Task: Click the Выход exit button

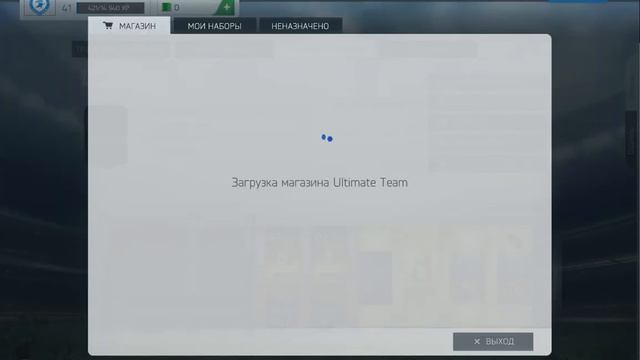Action: [x=493, y=341]
